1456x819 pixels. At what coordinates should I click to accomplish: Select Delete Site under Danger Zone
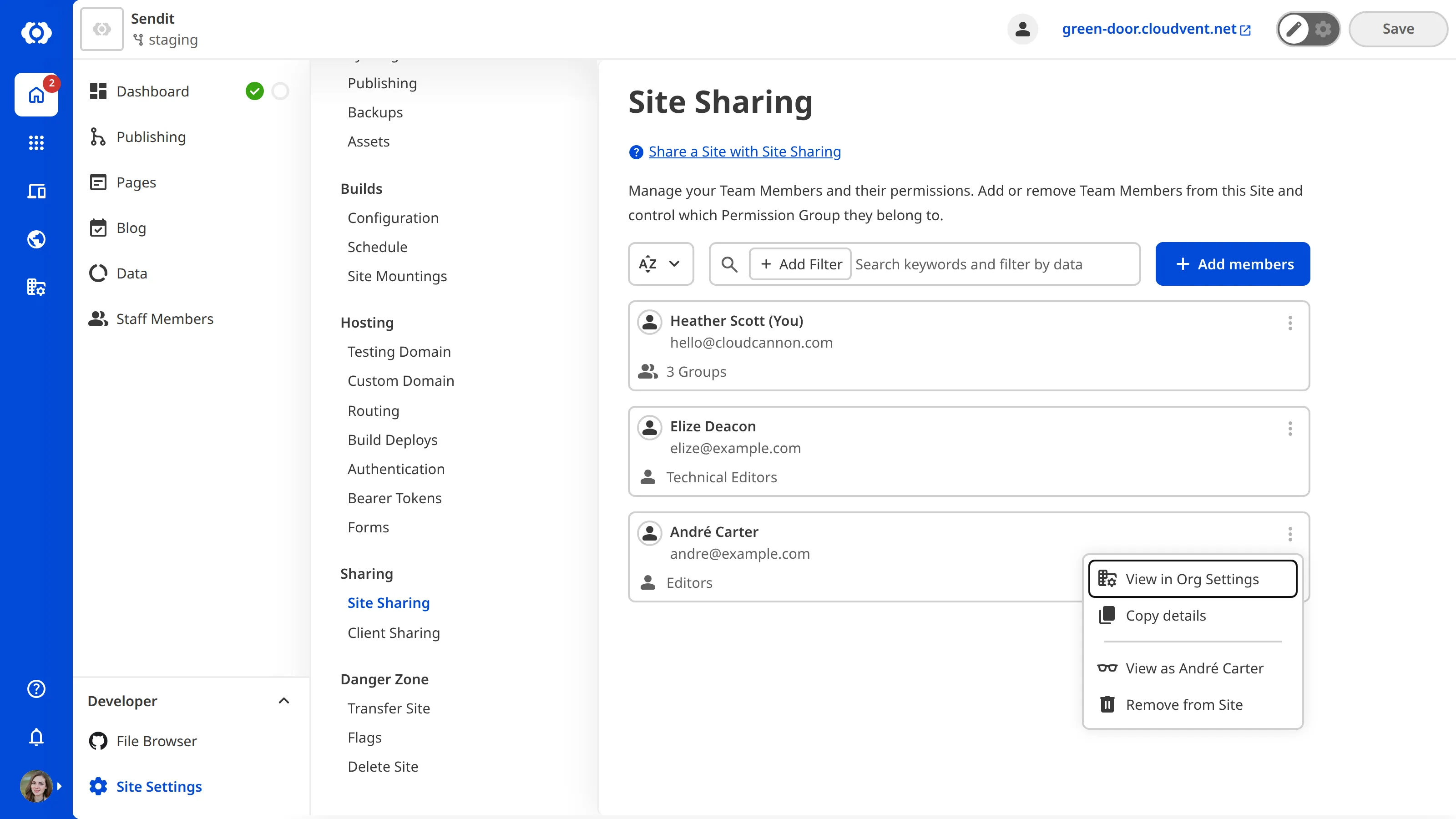click(x=383, y=766)
